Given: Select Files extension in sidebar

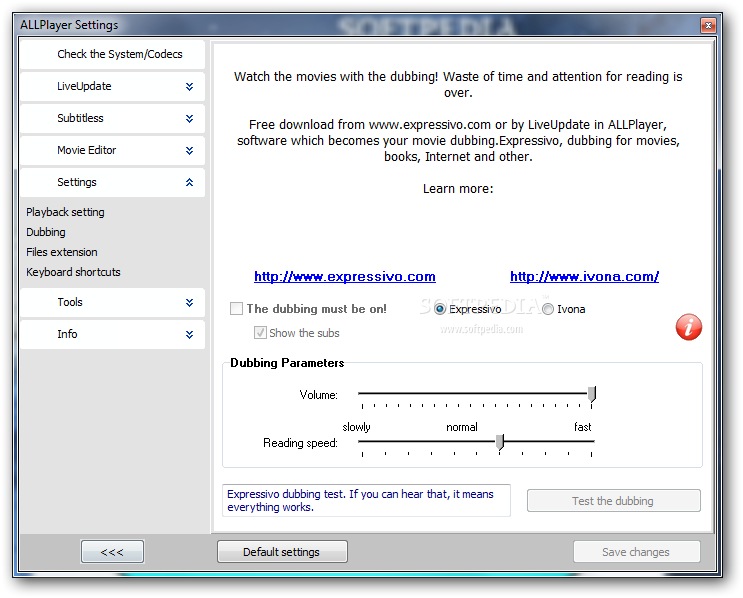Looking at the screenshot, I should tap(62, 252).
